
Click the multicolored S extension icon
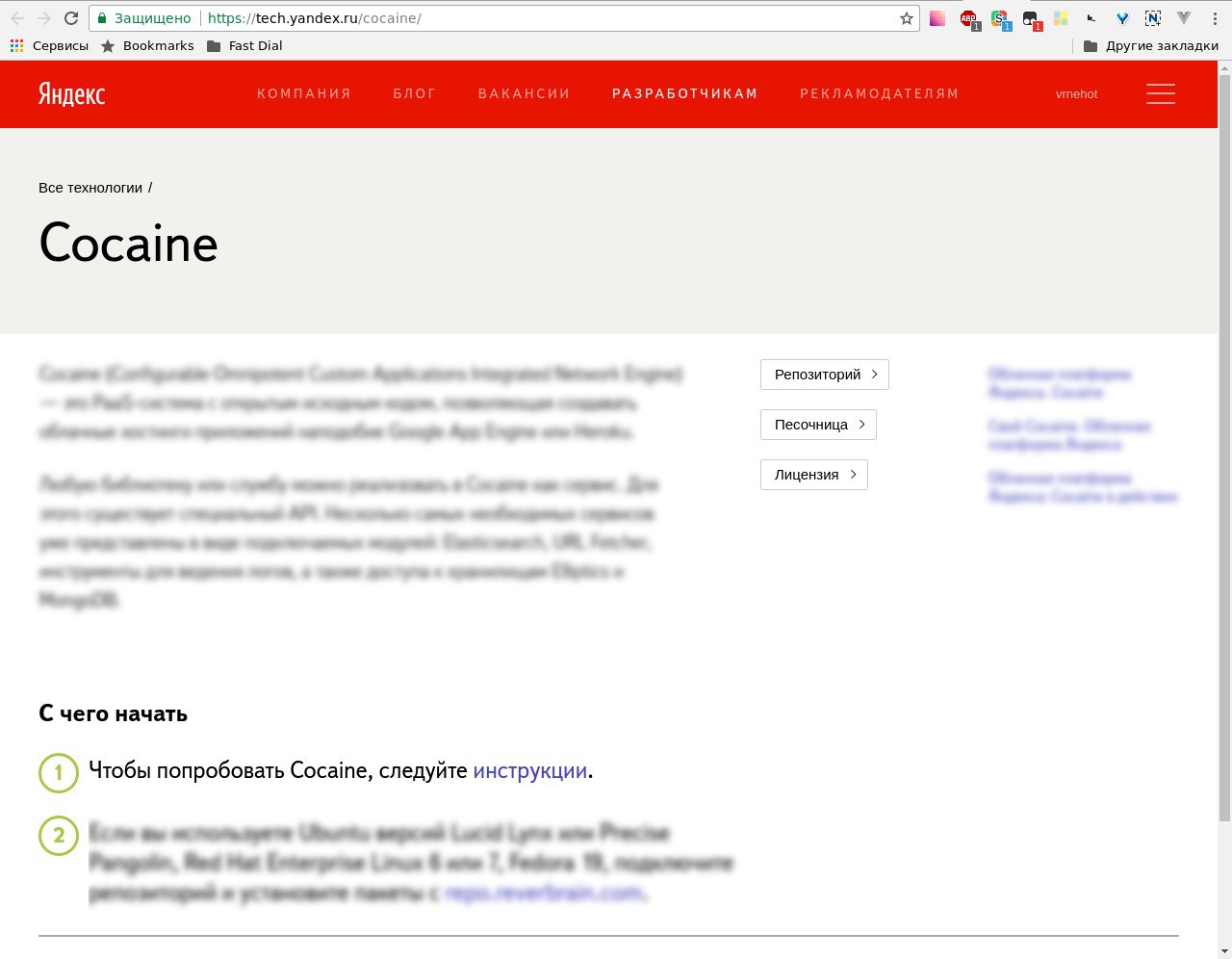click(x=1000, y=19)
